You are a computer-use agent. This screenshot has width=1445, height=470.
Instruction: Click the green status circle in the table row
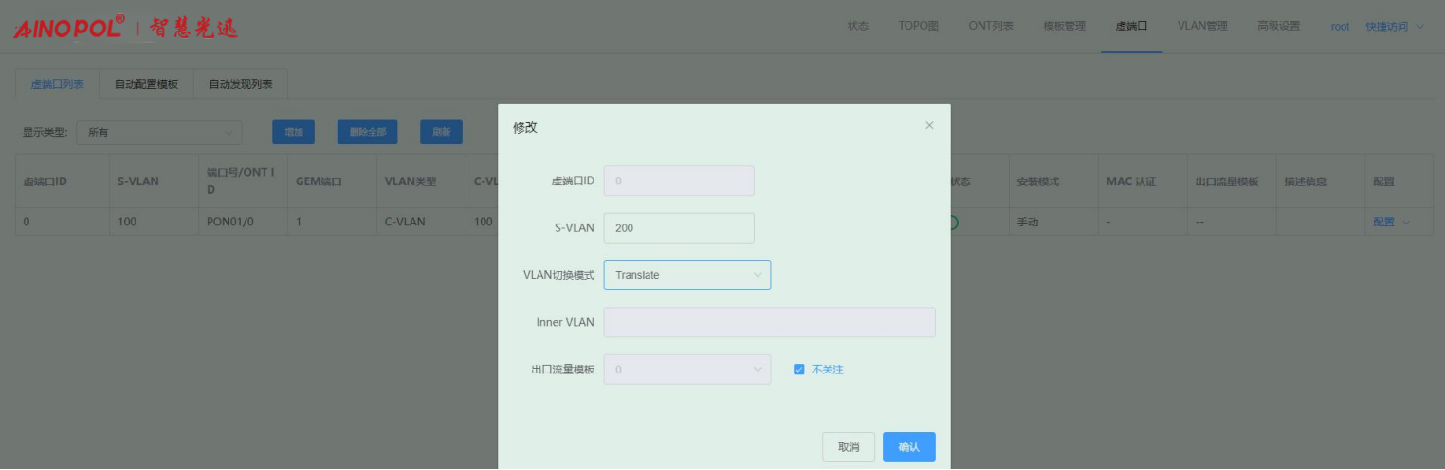pyautogui.click(x=953, y=222)
